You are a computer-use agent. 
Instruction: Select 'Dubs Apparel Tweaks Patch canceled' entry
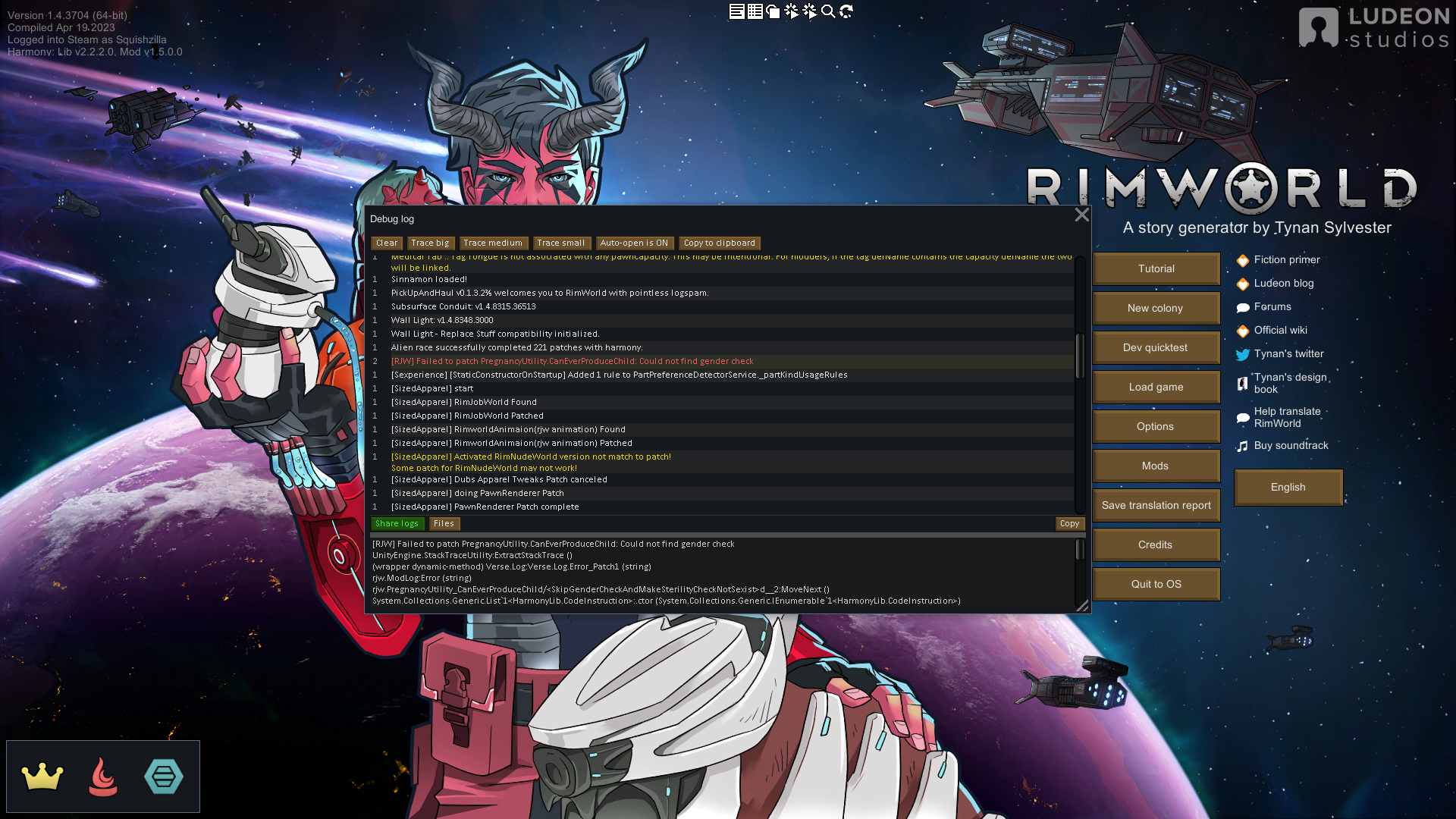[722, 480]
